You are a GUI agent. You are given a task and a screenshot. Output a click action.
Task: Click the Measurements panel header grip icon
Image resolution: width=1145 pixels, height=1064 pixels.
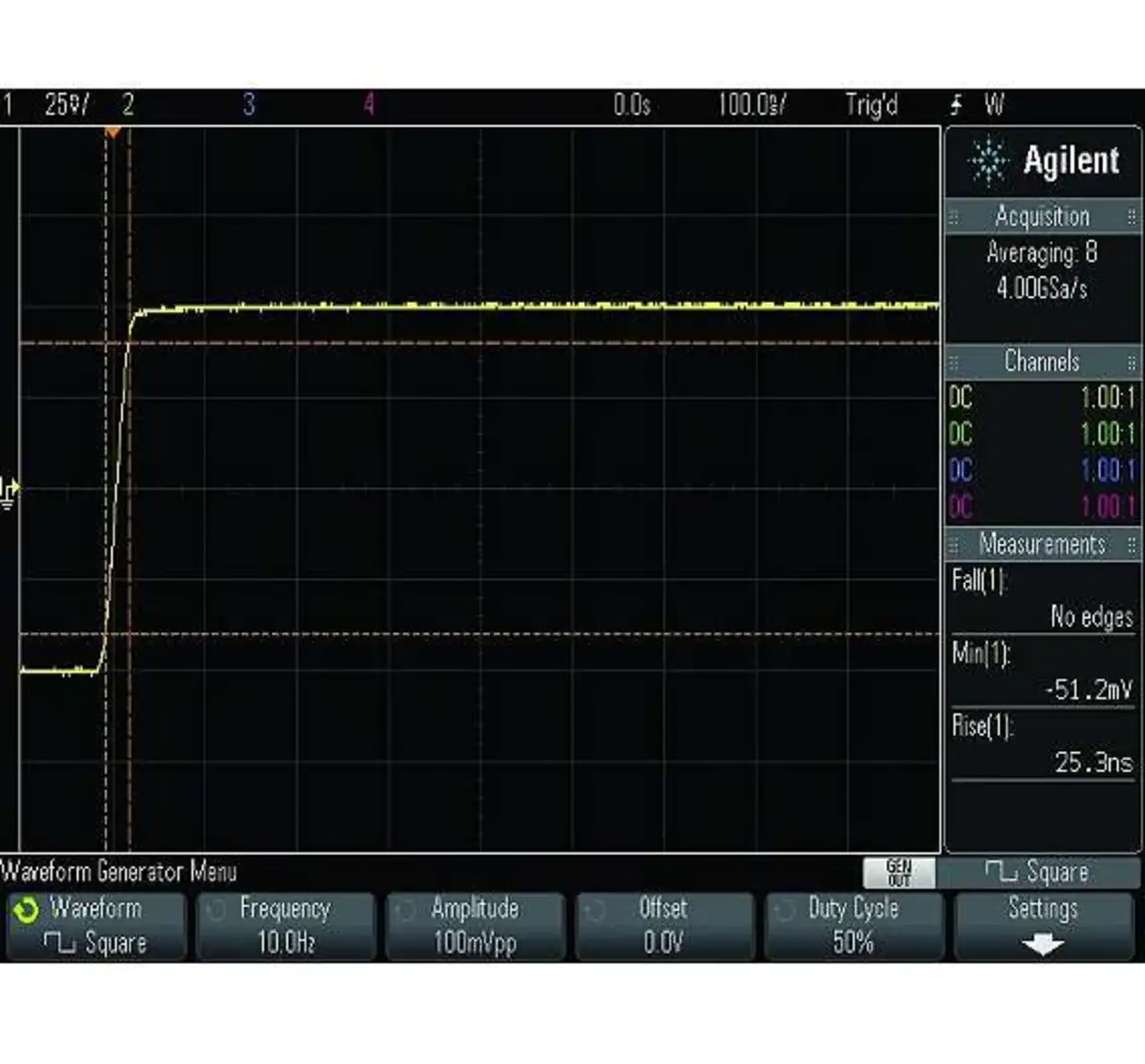(x=954, y=545)
